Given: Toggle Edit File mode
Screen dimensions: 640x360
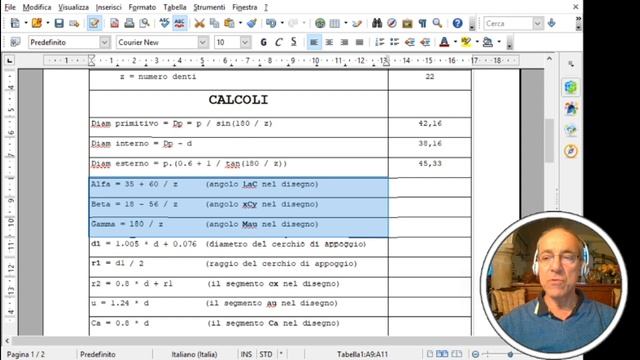Looking at the screenshot, I should click(x=94, y=23).
